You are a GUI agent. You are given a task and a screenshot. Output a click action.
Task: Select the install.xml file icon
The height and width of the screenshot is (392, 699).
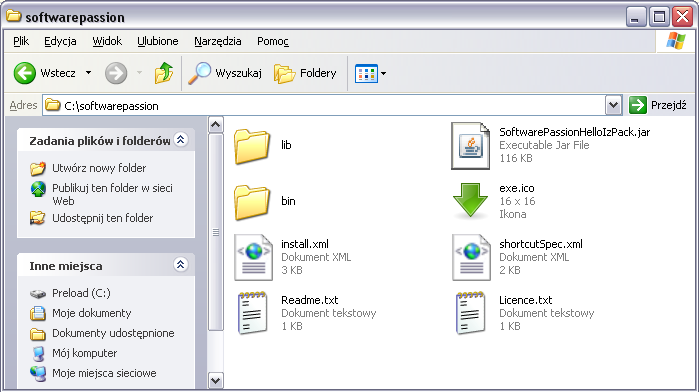(253, 257)
